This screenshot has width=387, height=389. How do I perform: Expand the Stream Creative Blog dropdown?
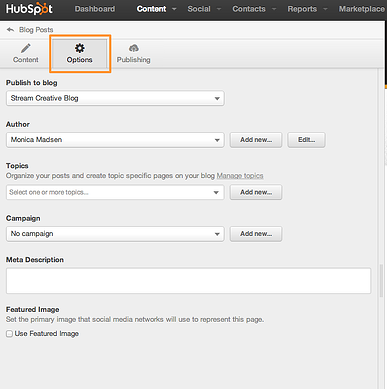(115, 98)
